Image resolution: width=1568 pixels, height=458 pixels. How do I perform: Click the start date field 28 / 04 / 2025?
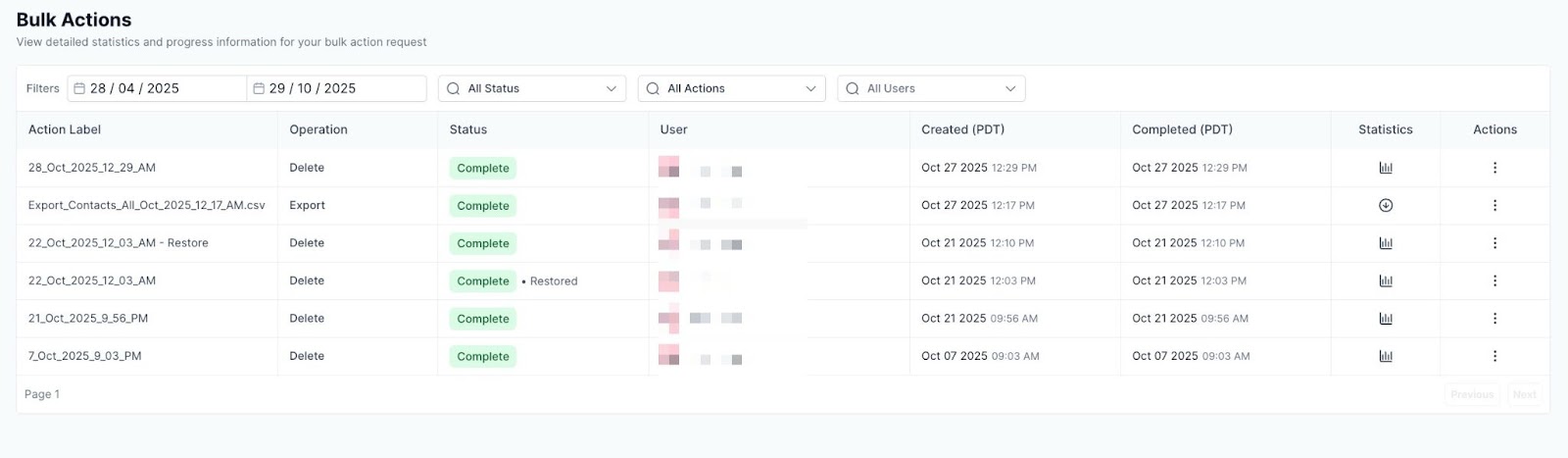pos(157,88)
